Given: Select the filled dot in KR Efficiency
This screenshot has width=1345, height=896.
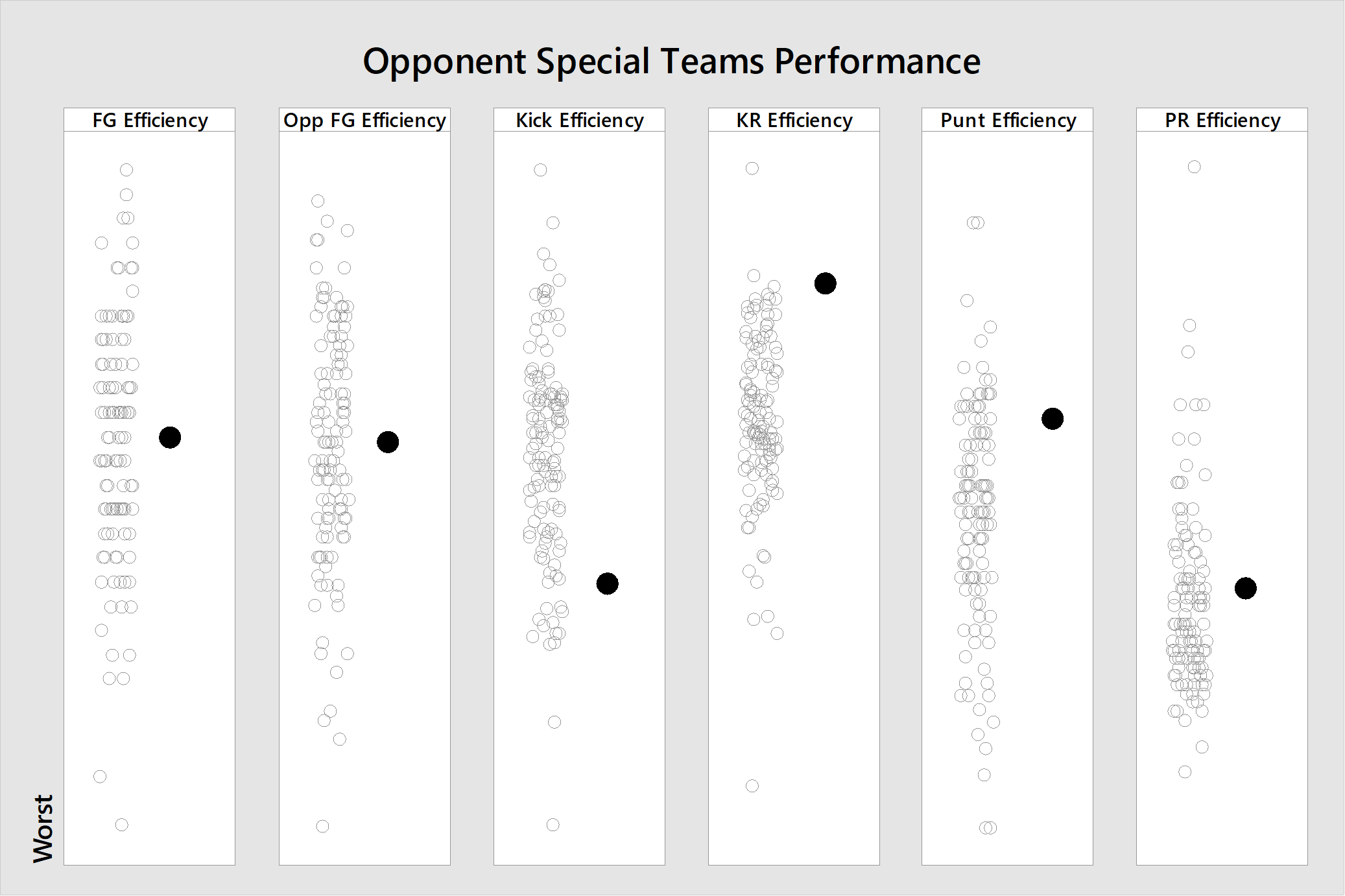Looking at the screenshot, I should click(826, 283).
